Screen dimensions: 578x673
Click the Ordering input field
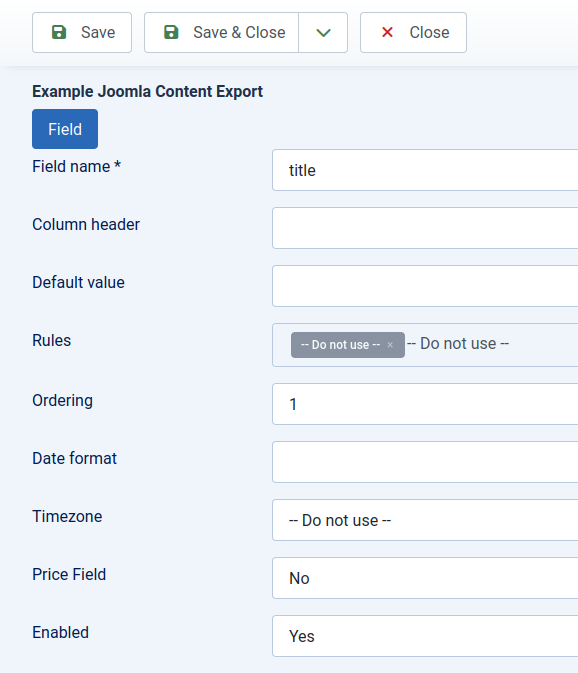425,404
